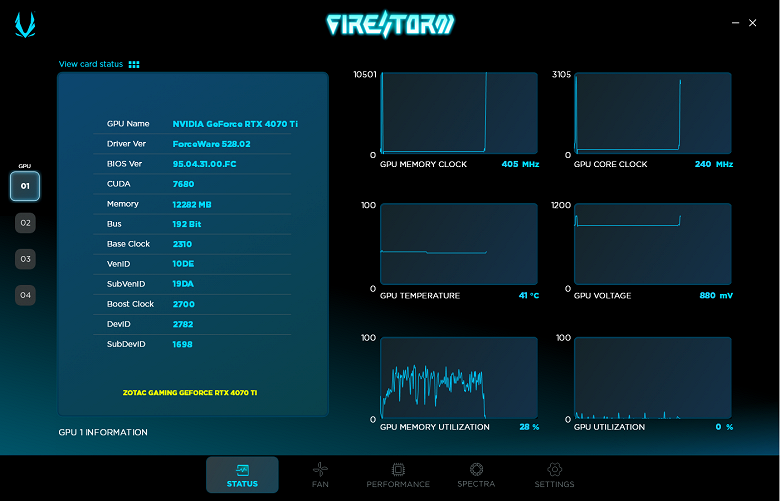Image resolution: width=780 pixels, height=501 pixels.
Task: Select GPU slot 01
Action: [x=25, y=186]
